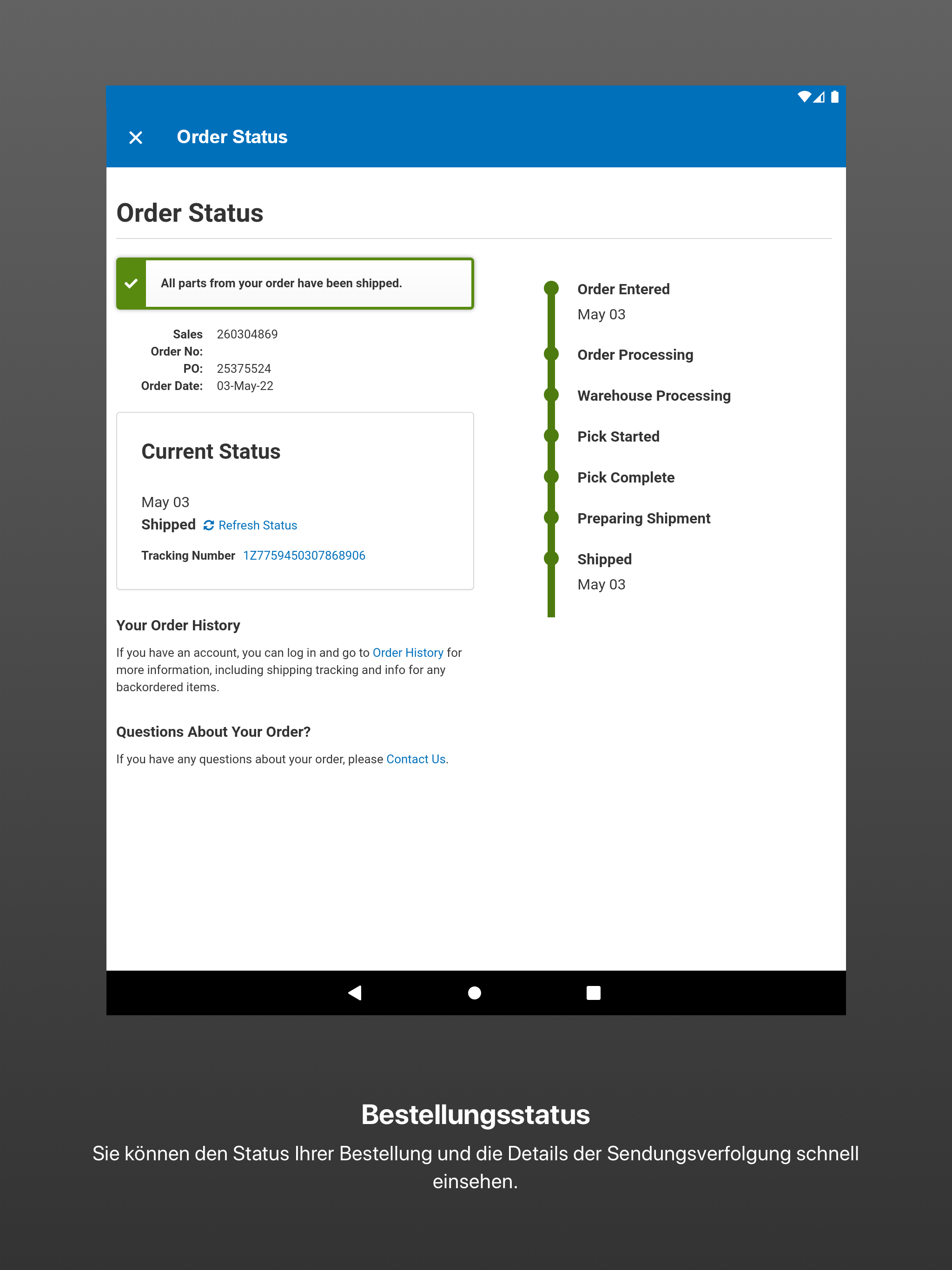952x1270 pixels.
Task: Click 'Questions About Your Order?' heading
Action: tap(214, 732)
